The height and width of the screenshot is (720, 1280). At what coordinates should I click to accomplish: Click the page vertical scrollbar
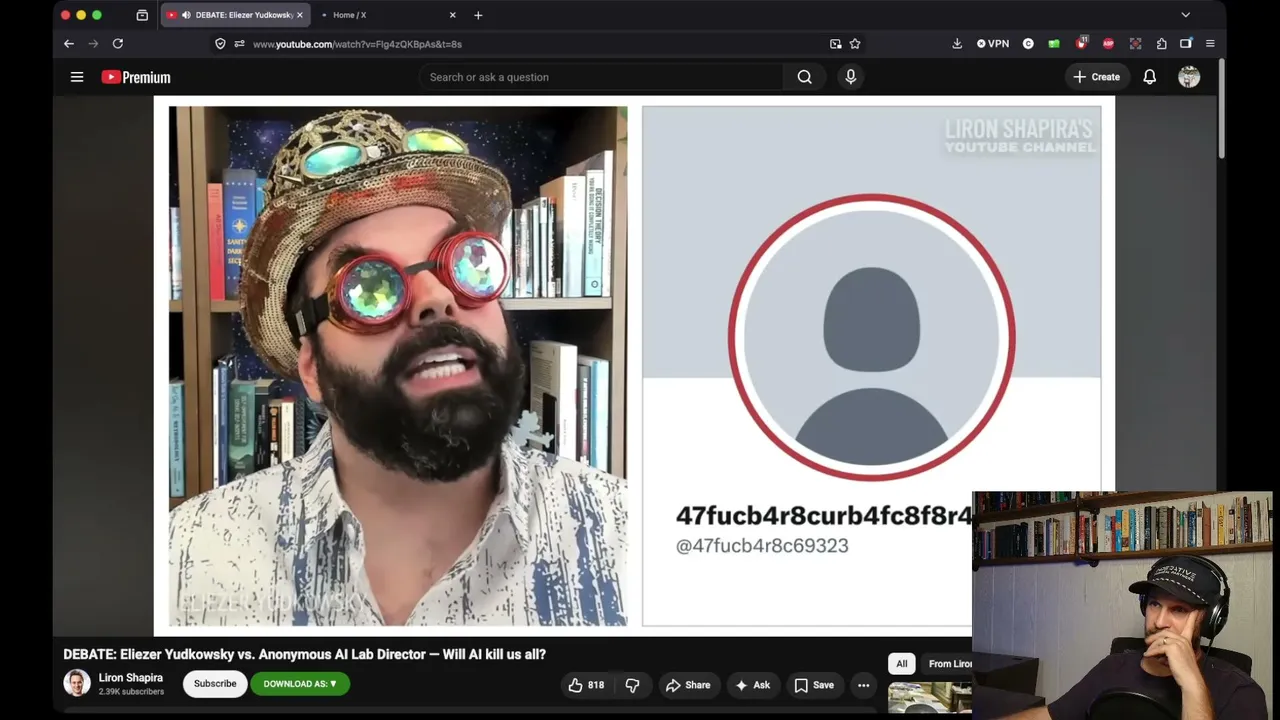[x=1222, y=108]
